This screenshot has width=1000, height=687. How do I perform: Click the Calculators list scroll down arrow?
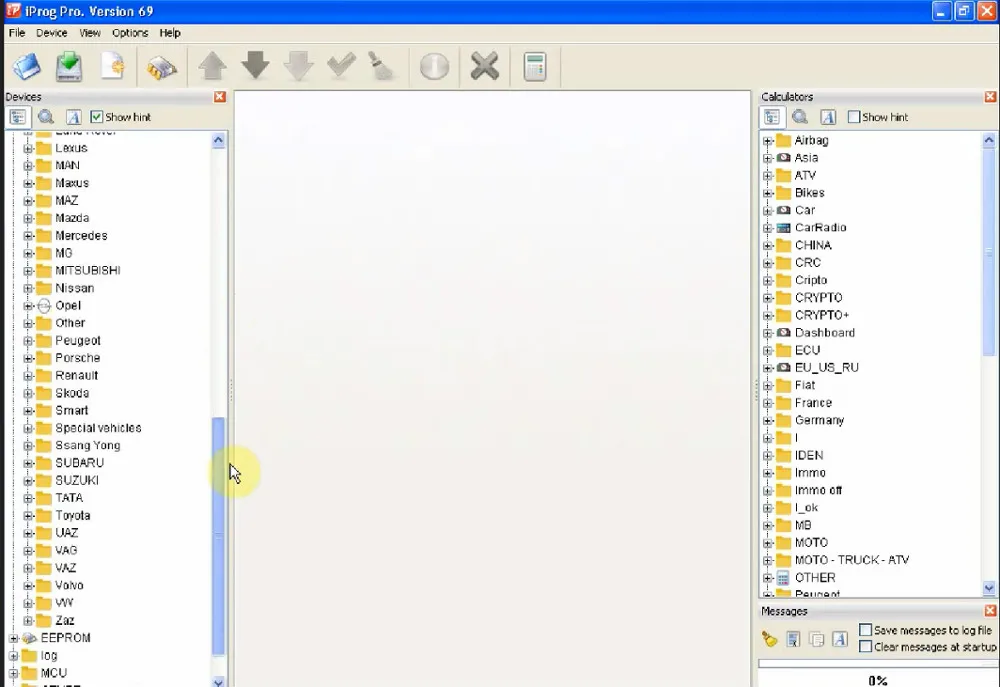coord(989,588)
